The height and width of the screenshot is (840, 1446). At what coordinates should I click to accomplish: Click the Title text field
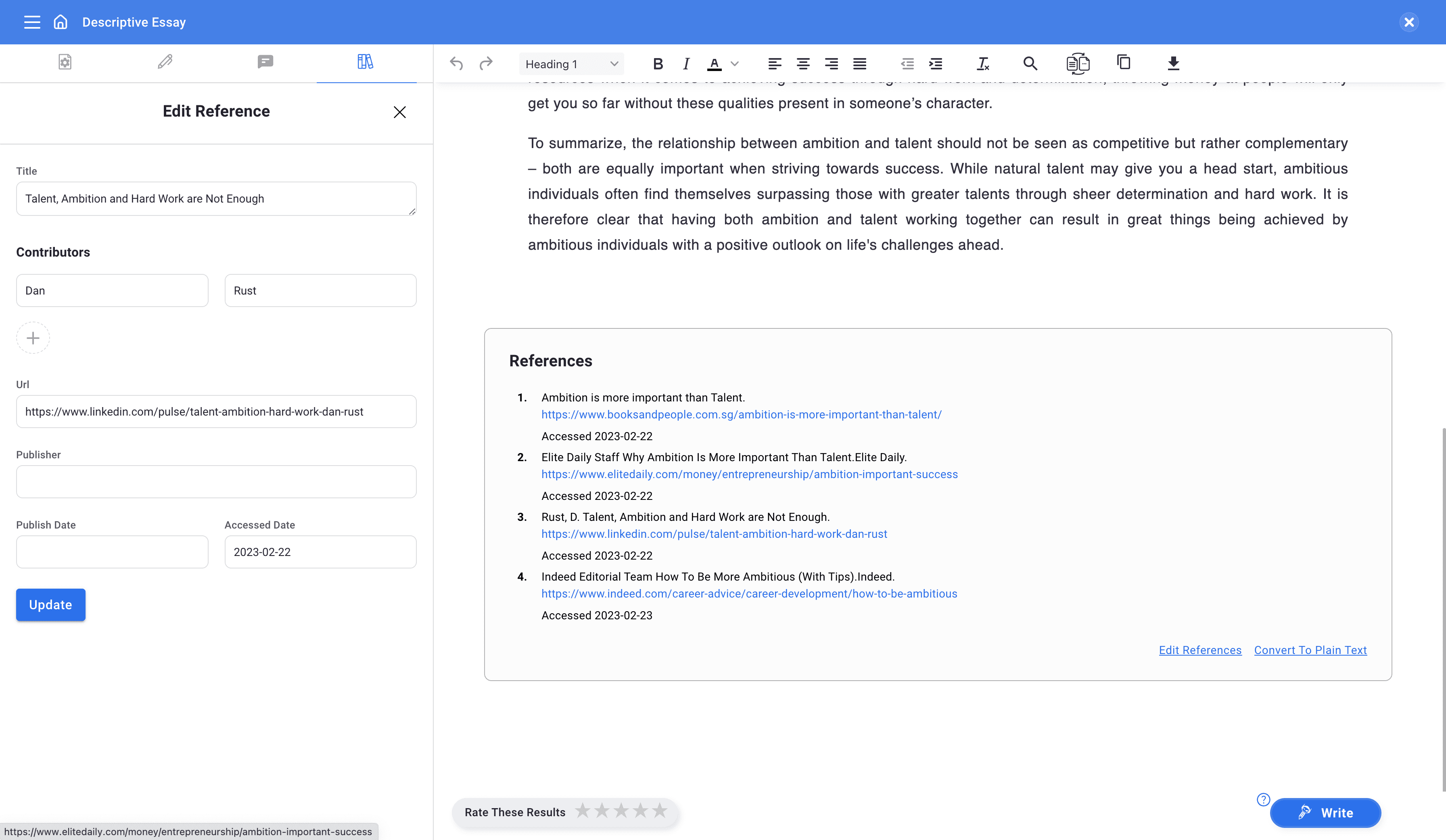click(216, 199)
